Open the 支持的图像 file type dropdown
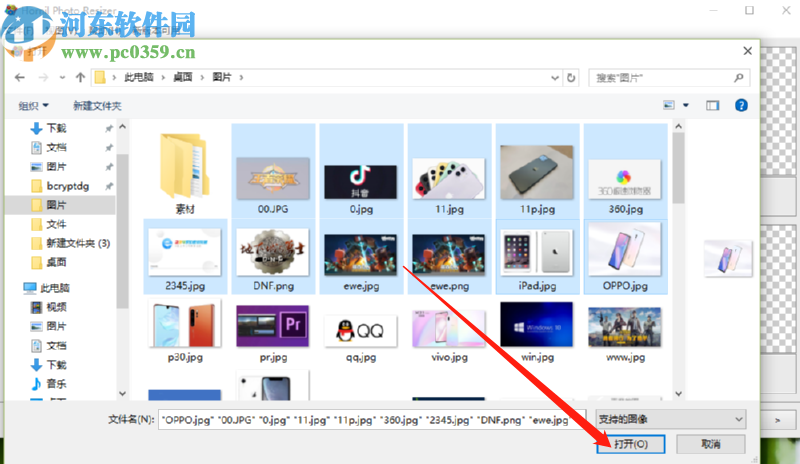800x464 pixels. click(671, 420)
